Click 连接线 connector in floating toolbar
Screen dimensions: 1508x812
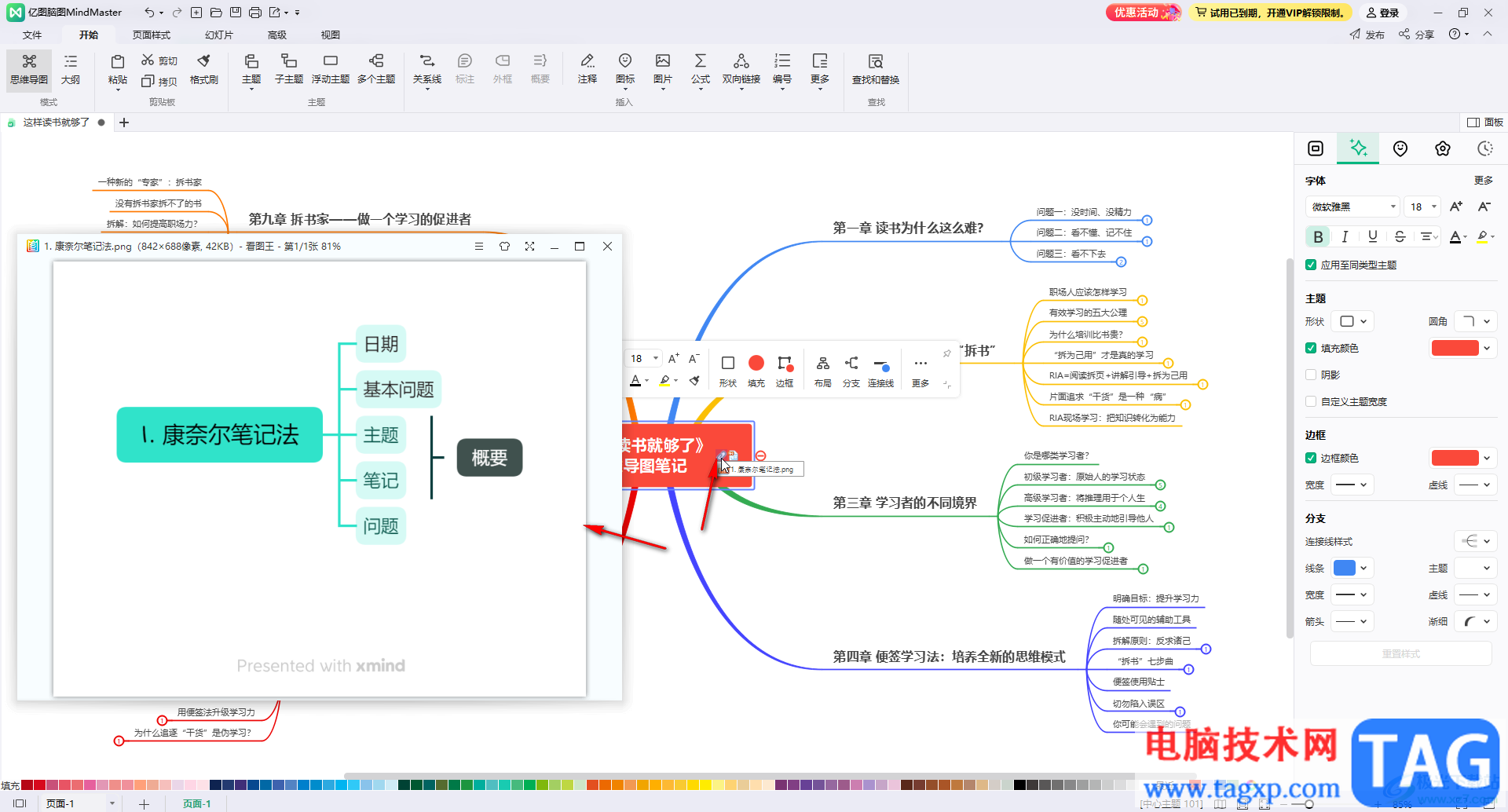coord(881,371)
